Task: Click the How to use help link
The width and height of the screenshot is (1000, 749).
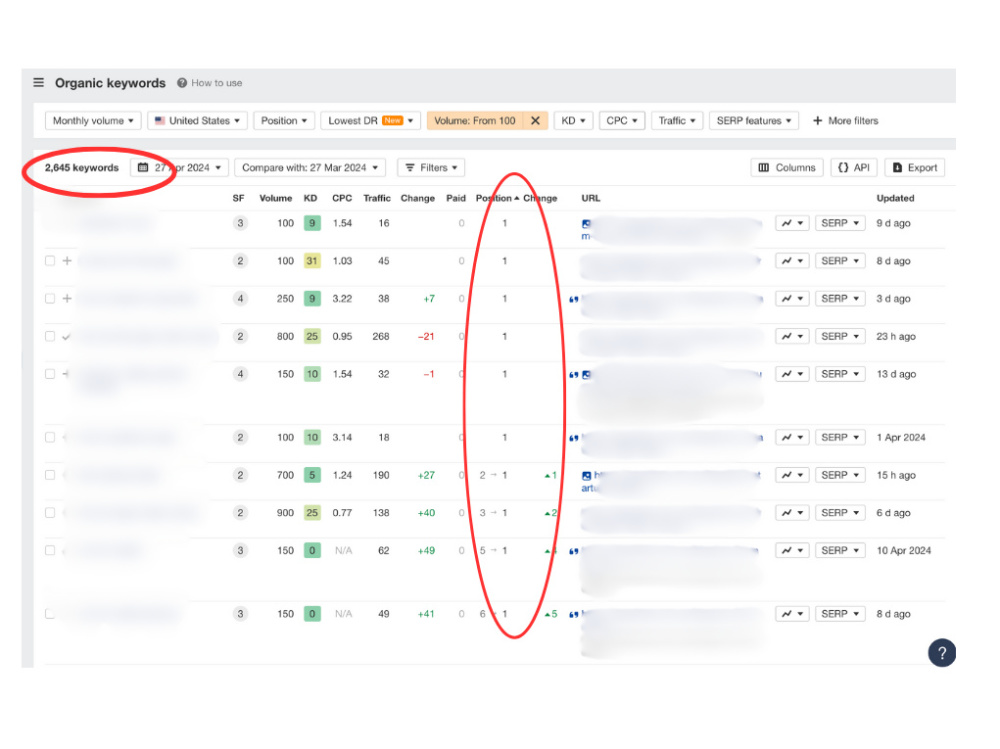Action: (210, 83)
